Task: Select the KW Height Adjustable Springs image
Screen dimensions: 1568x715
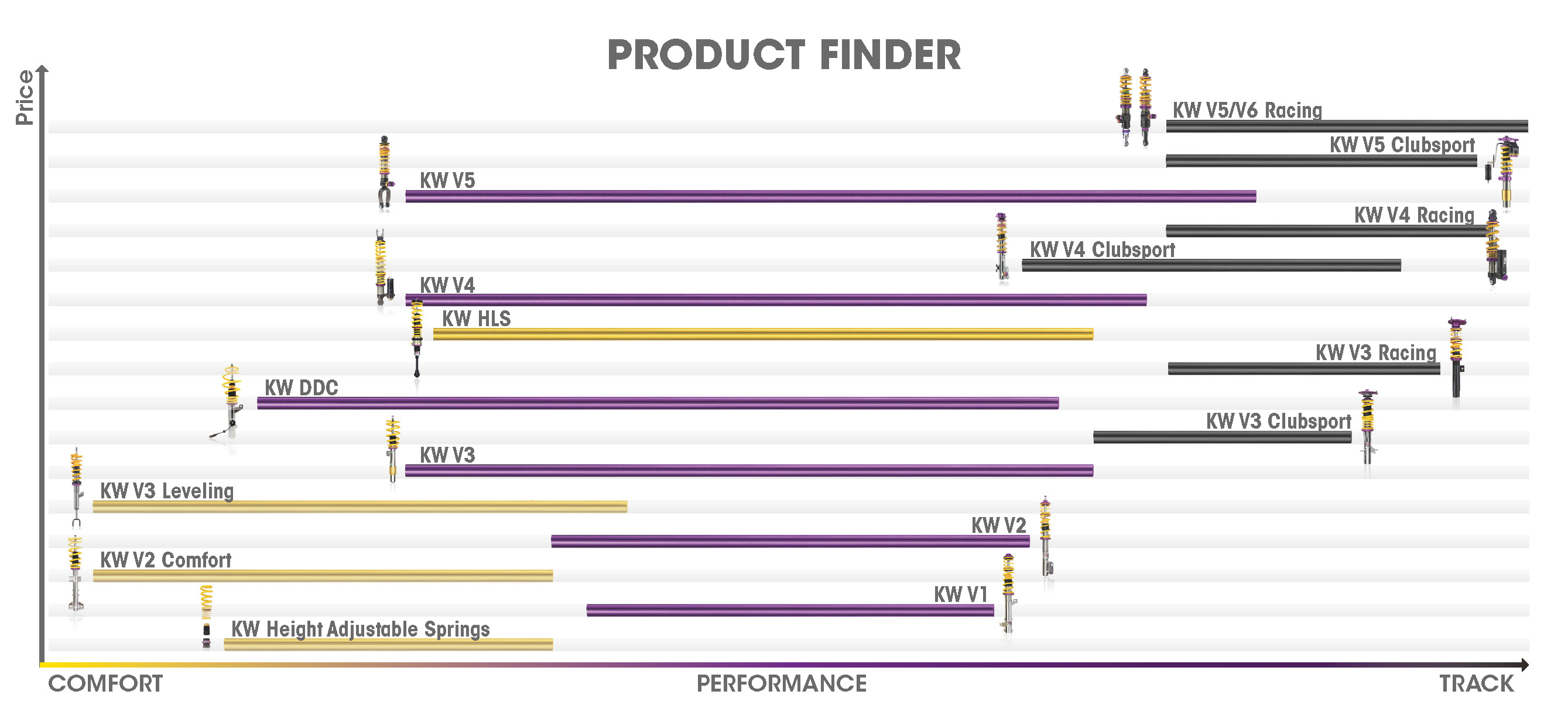Action: click(x=206, y=617)
